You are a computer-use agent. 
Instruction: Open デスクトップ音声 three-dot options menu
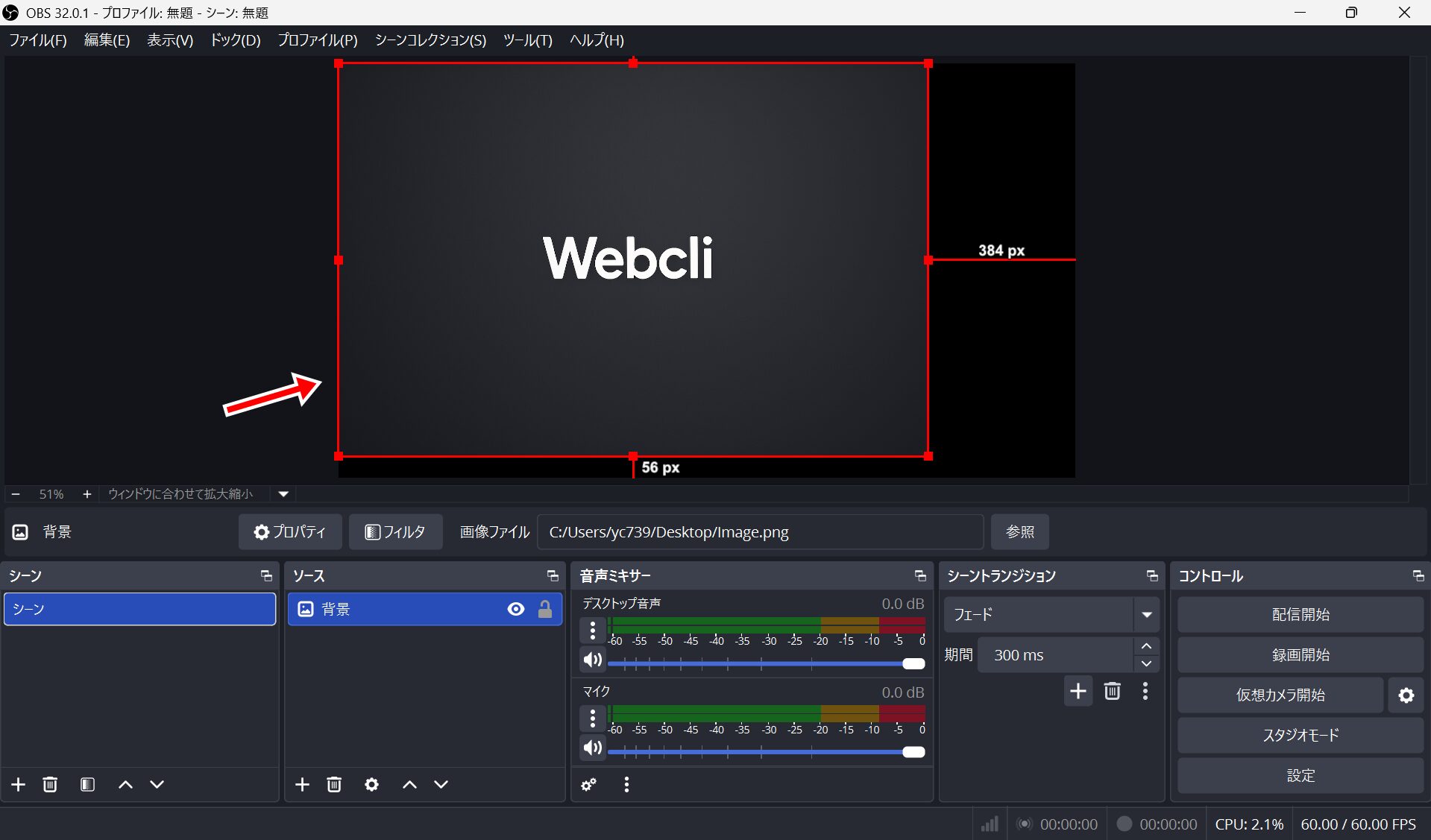click(x=593, y=631)
